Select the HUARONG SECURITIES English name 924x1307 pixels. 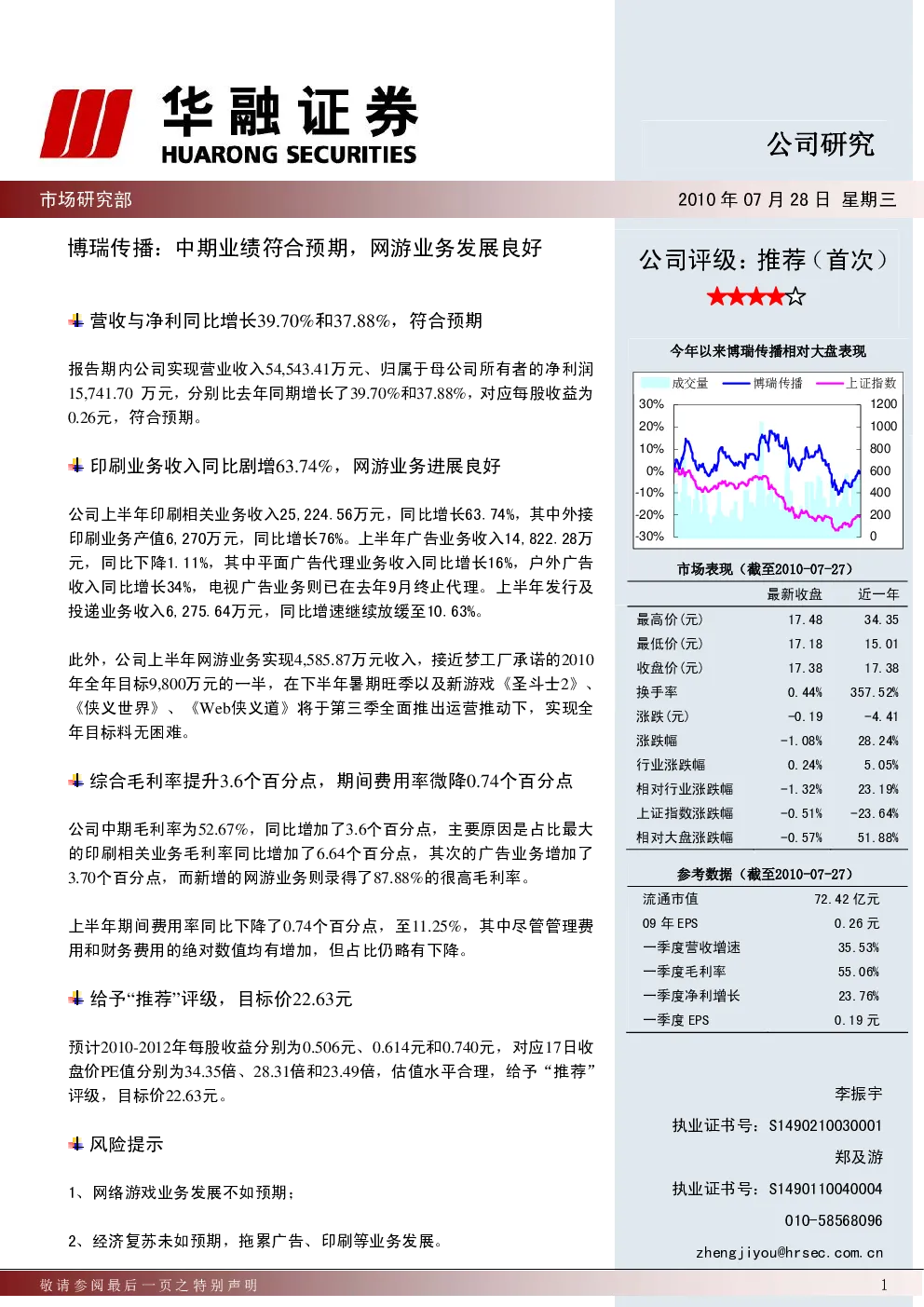tap(289, 155)
